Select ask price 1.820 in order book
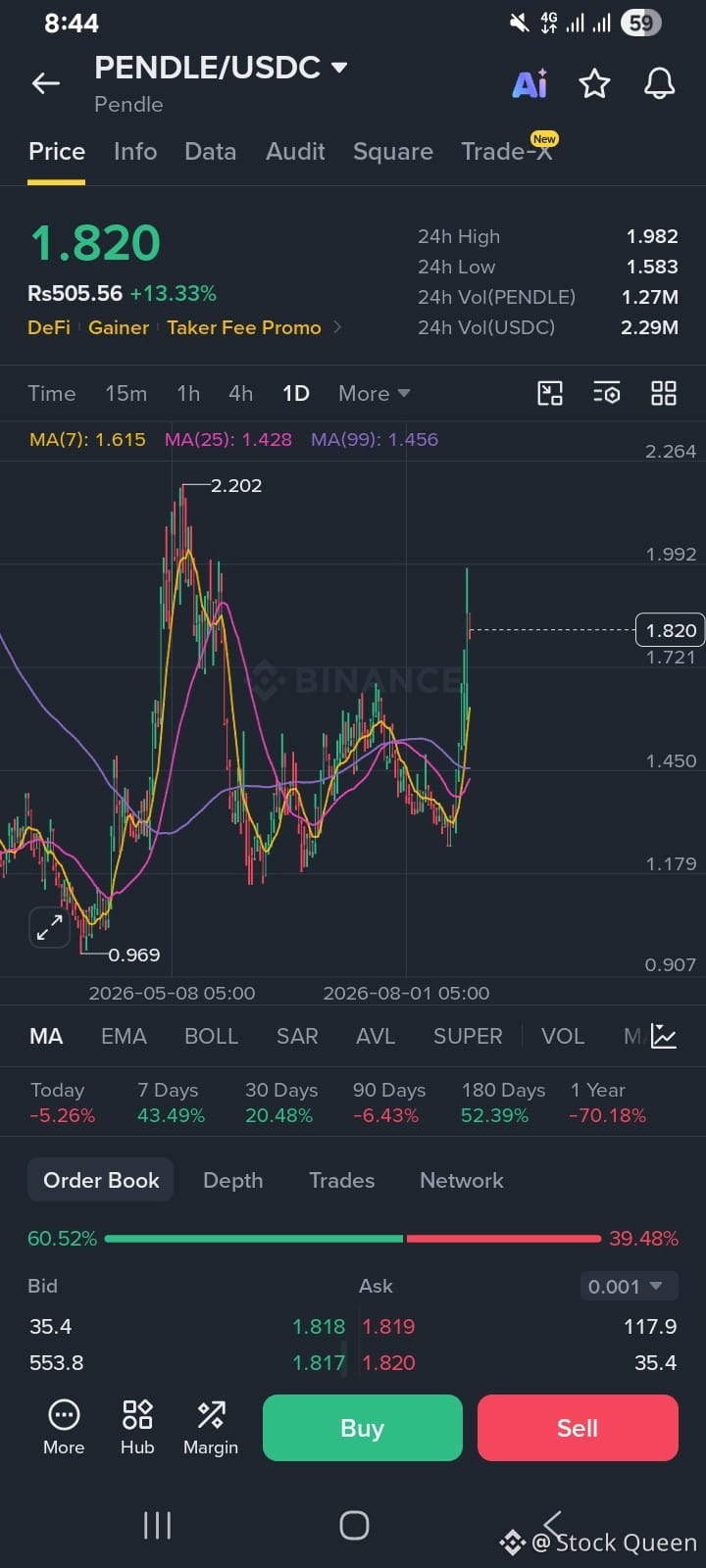The image size is (706, 1568). point(389,1362)
